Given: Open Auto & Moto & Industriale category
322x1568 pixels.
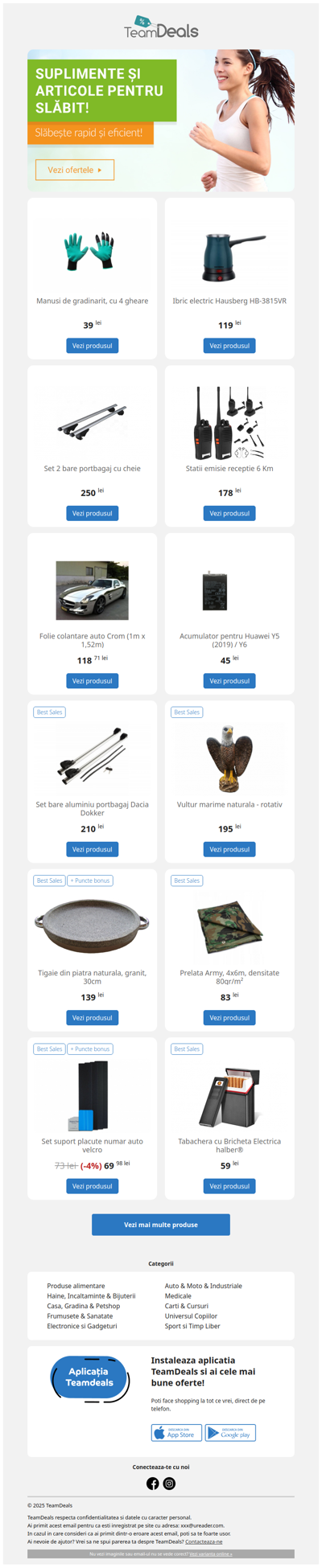Looking at the screenshot, I should coord(203,1286).
